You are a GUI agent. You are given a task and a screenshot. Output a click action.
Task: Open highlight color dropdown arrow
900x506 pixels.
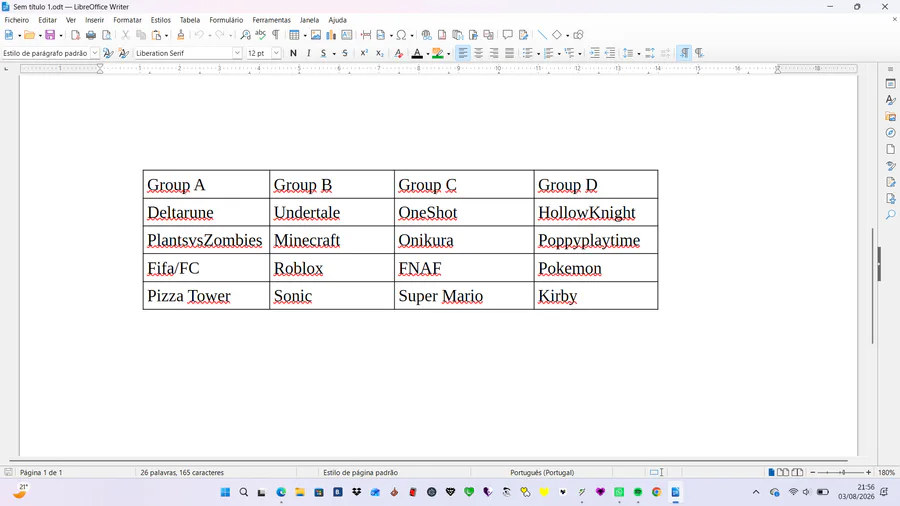[448, 53]
